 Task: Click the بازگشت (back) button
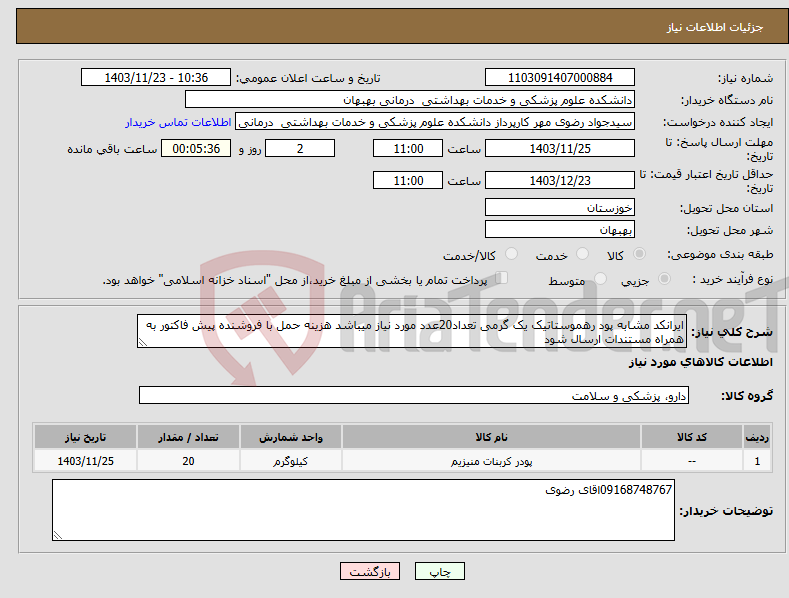click(x=370, y=571)
